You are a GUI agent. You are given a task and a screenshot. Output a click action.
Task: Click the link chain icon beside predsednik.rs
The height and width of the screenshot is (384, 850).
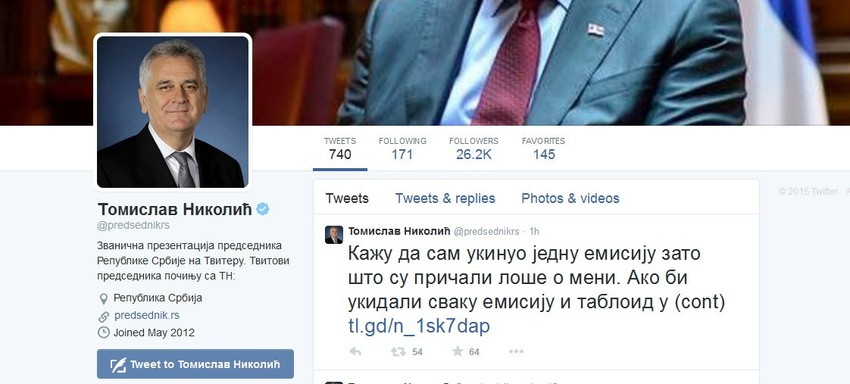pyautogui.click(x=103, y=316)
